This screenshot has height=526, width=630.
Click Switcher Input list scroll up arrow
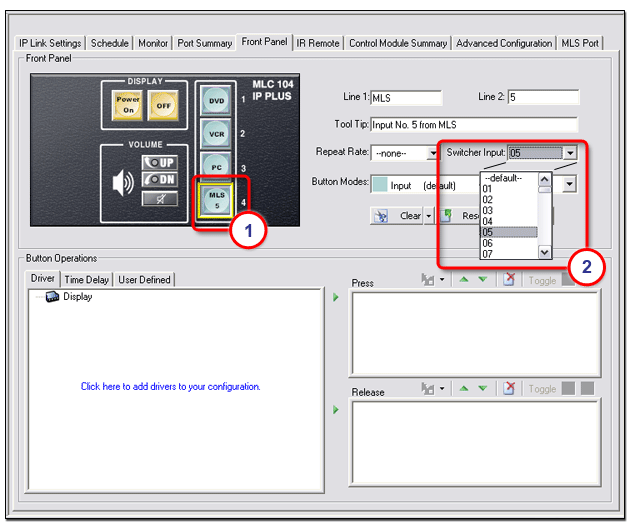544,179
